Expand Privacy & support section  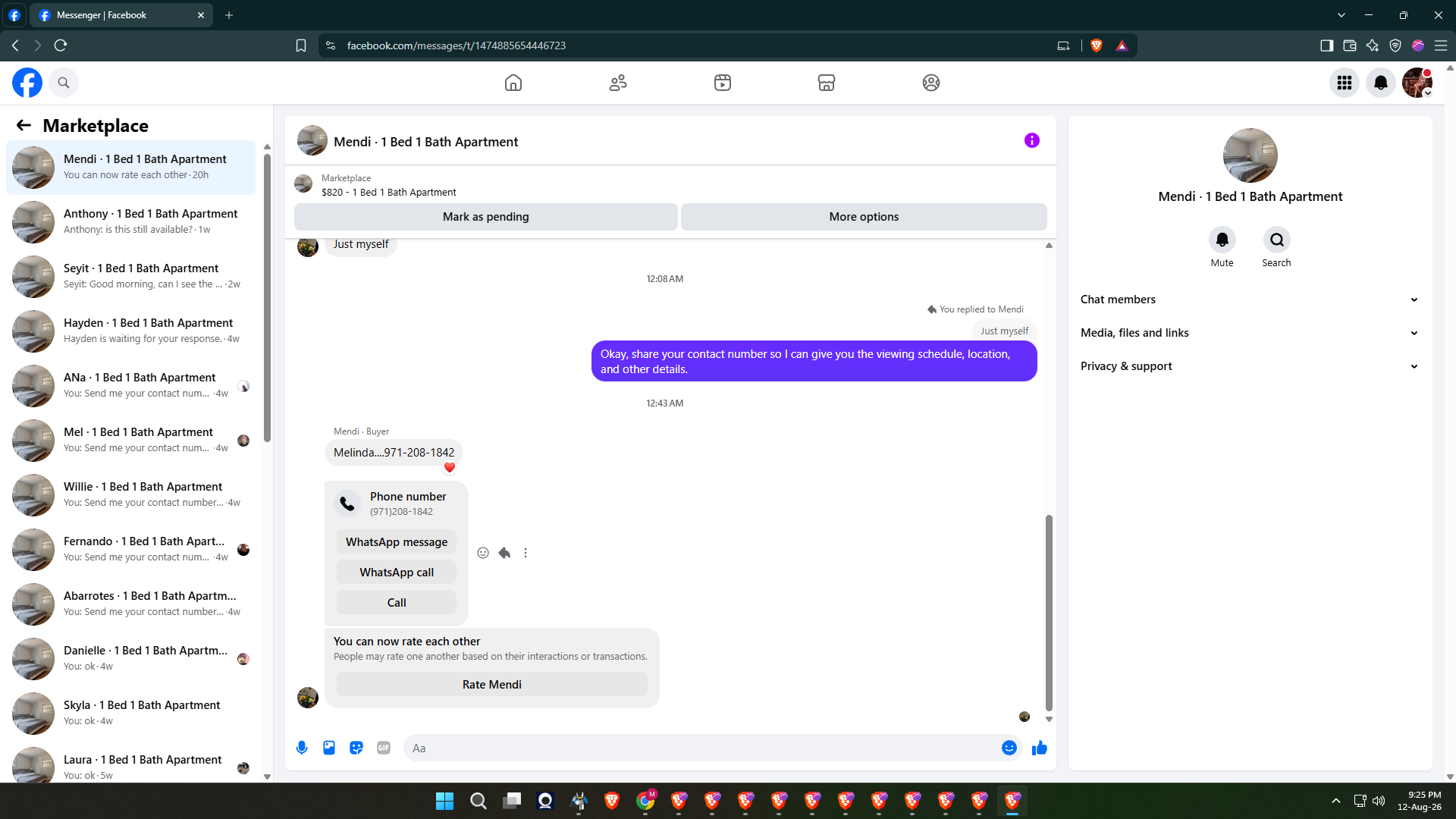click(1250, 366)
